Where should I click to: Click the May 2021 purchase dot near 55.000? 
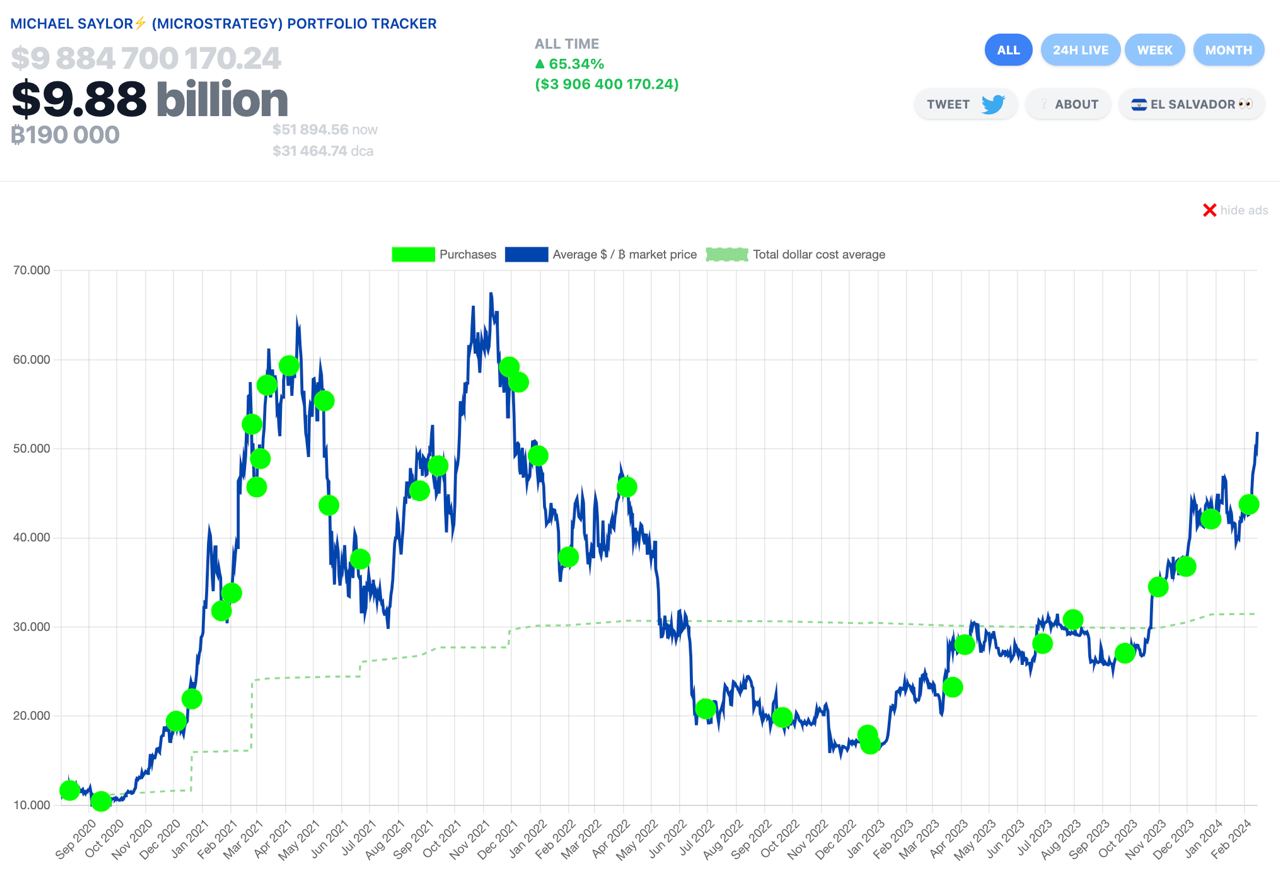[324, 401]
